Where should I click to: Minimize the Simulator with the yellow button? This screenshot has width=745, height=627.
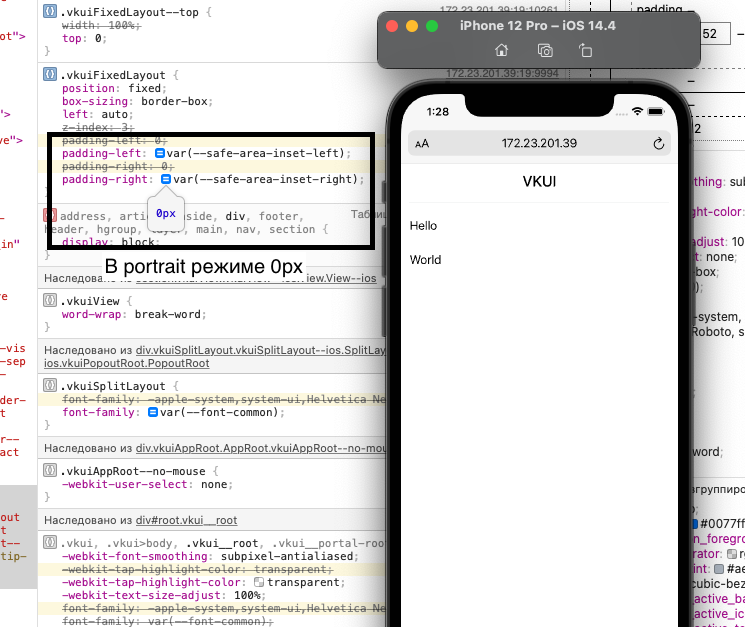coord(412,26)
